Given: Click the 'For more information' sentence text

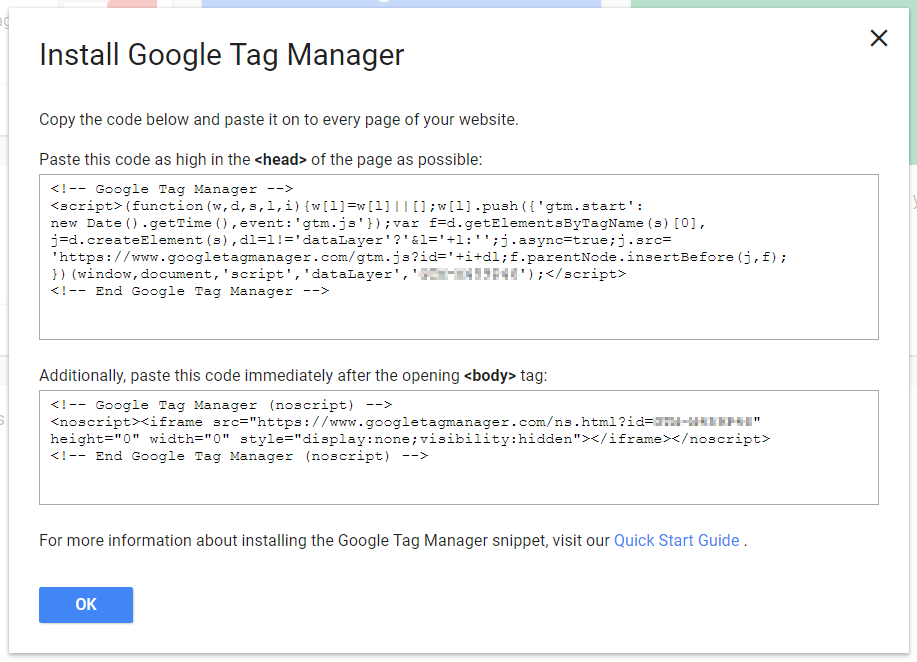Looking at the screenshot, I should point(324,541).
